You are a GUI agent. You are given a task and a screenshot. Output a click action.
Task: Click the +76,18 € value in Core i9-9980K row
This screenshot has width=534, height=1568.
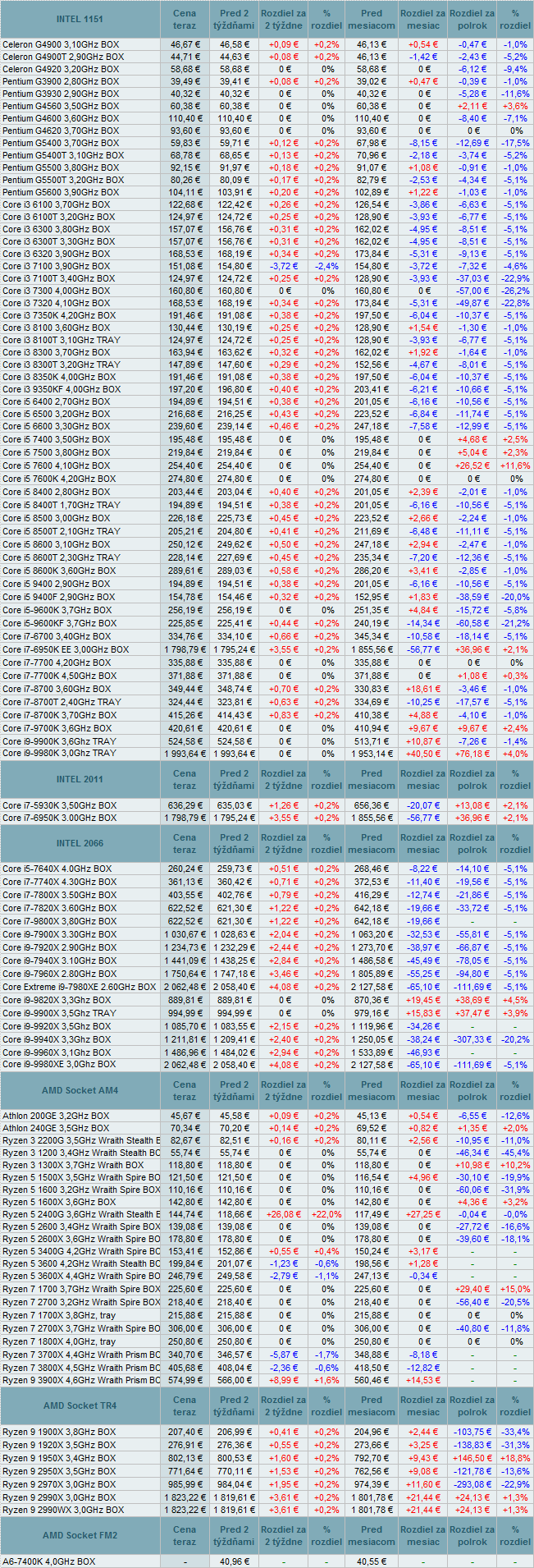(474, 753)
